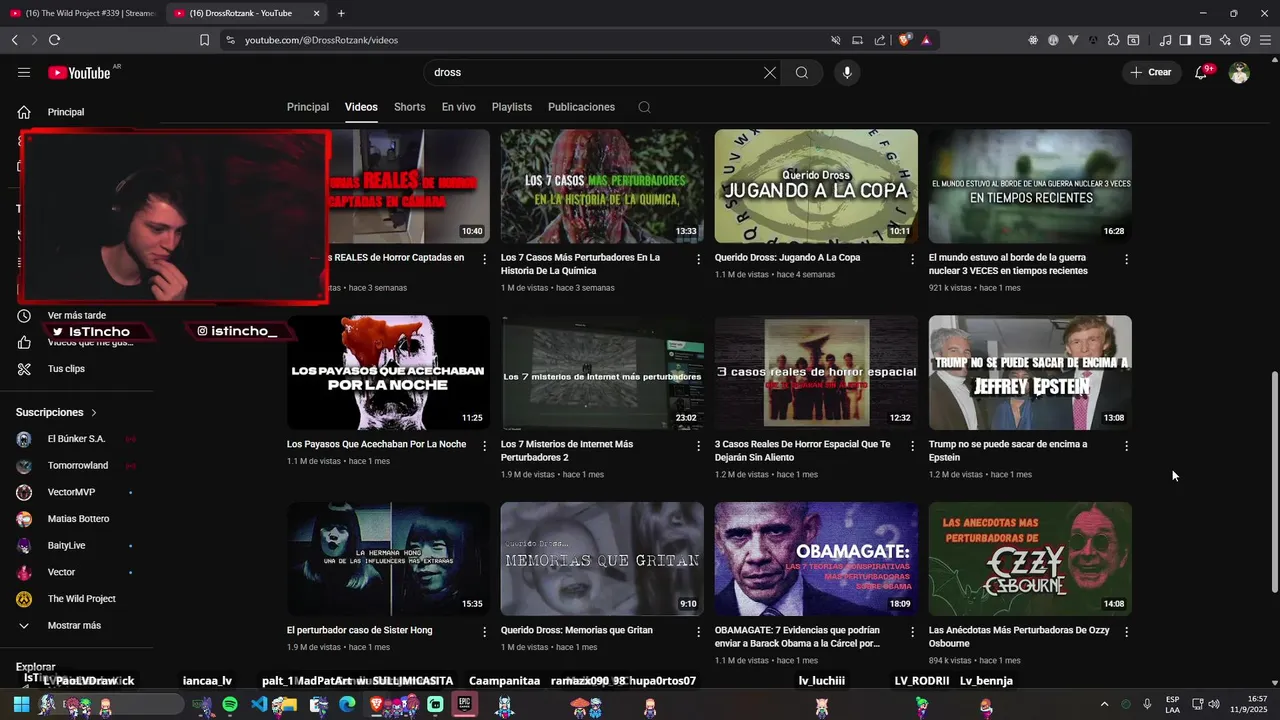Select the Videos channel tab
Image resolution: width=1280 pixels, height=720 pixels.
(361, 107)
